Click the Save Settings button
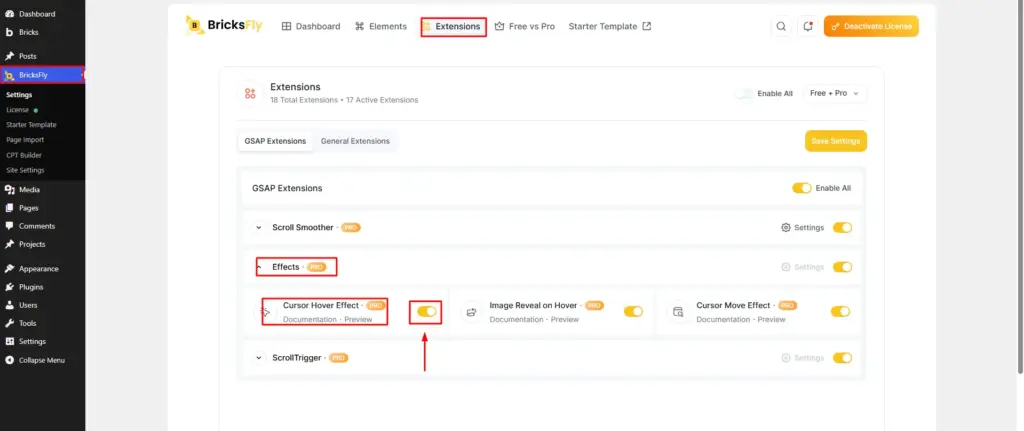Viewport: 1024px width, 431px height. (835, 141)
